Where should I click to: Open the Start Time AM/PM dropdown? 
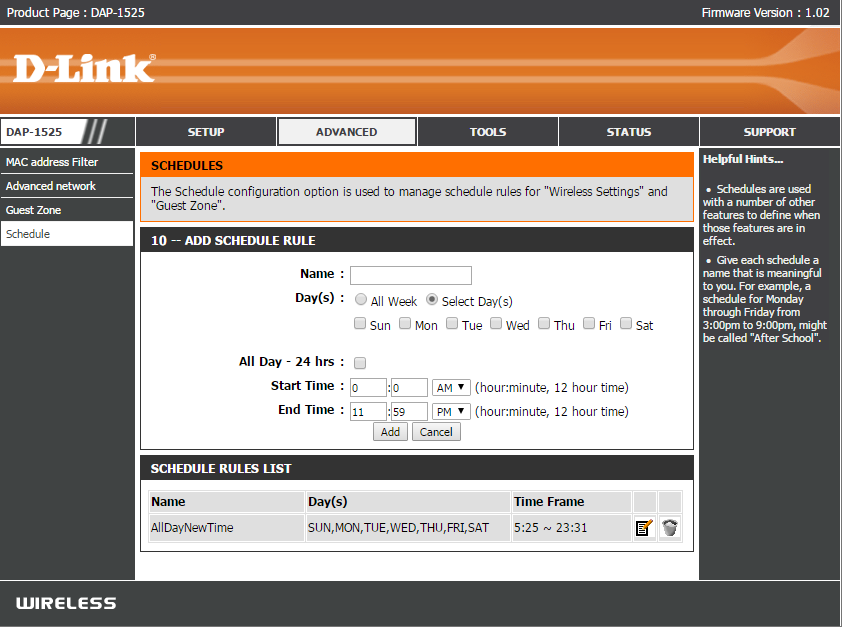(x=451, y=388)
